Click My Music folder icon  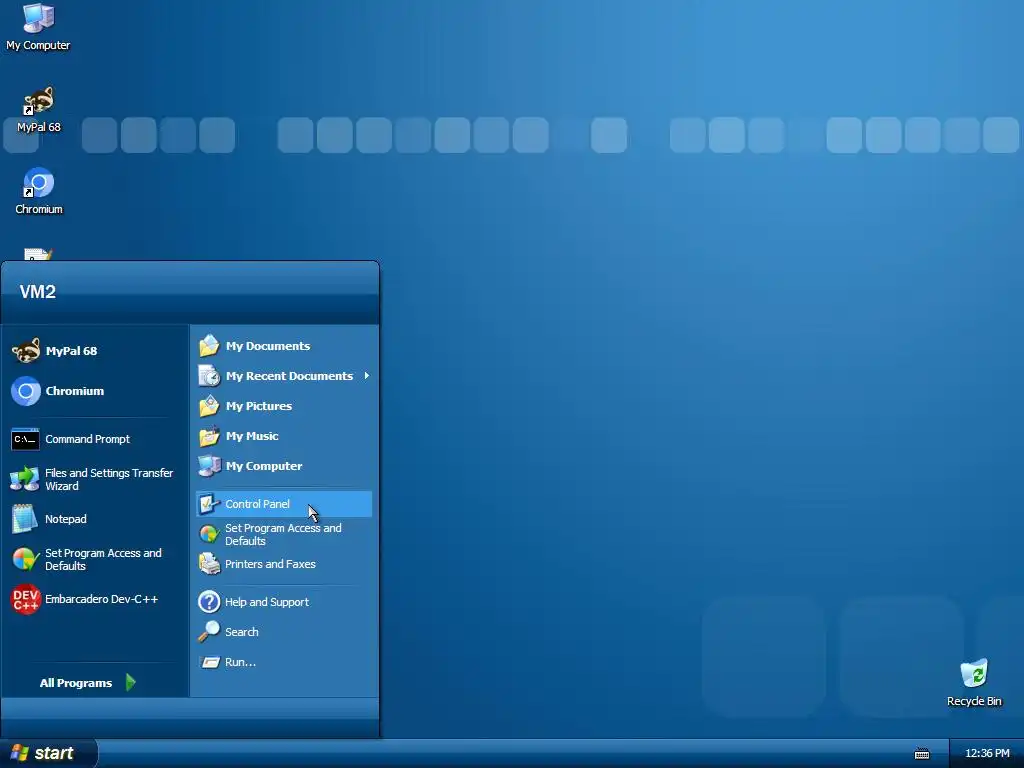pyautogui.click(x=209, y=436)
